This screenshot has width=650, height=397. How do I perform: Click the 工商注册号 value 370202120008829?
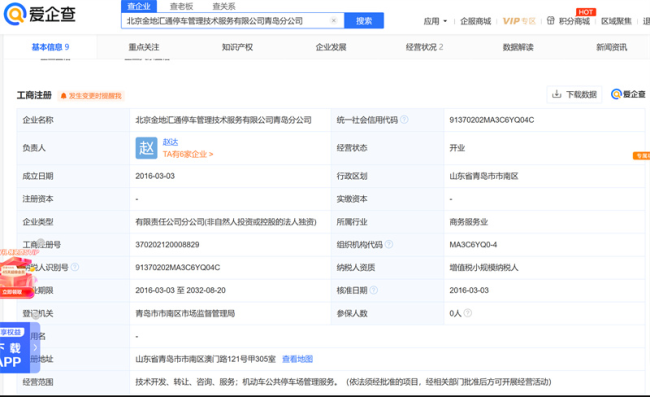coord(167,244)
